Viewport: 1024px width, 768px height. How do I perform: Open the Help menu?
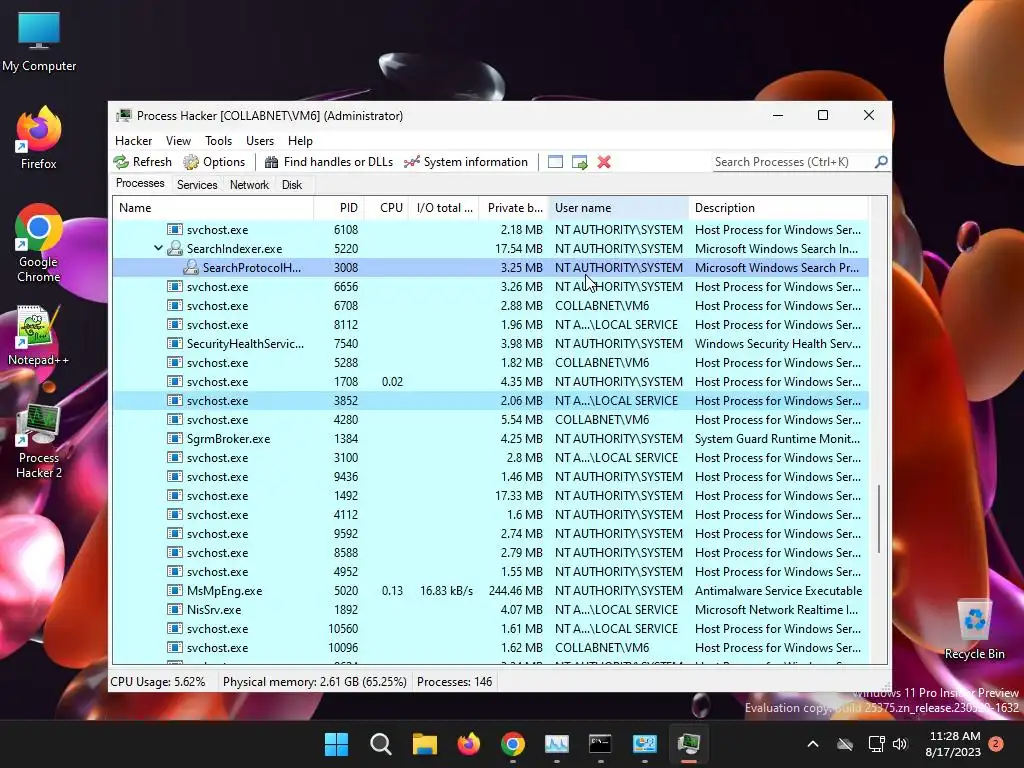coord(300,140)
